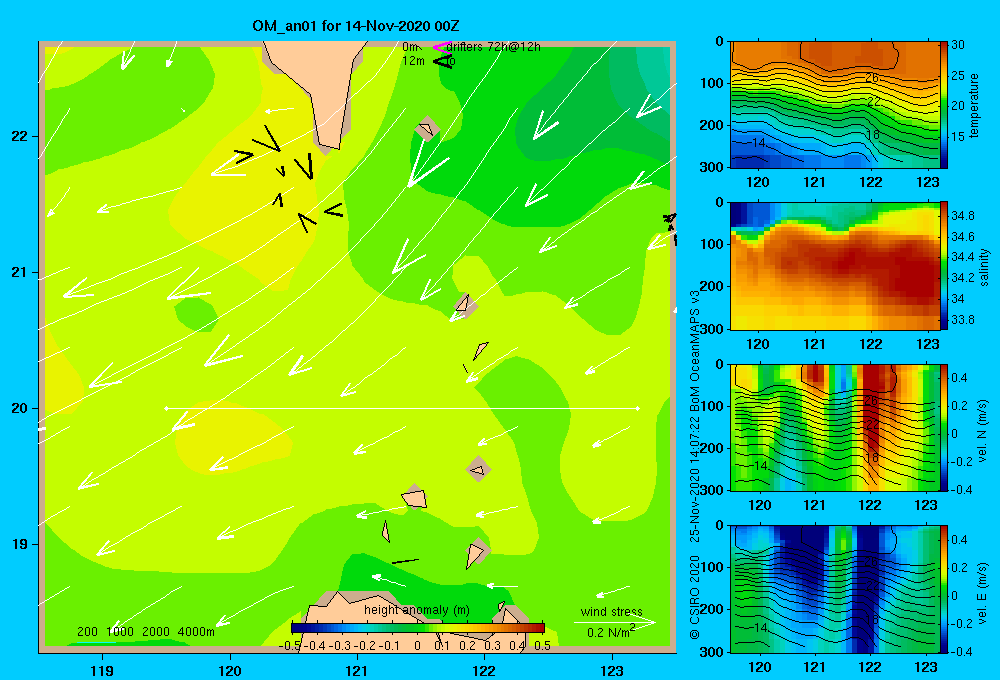Click latitude label 19 on the map axis

[x=20, y=544]
